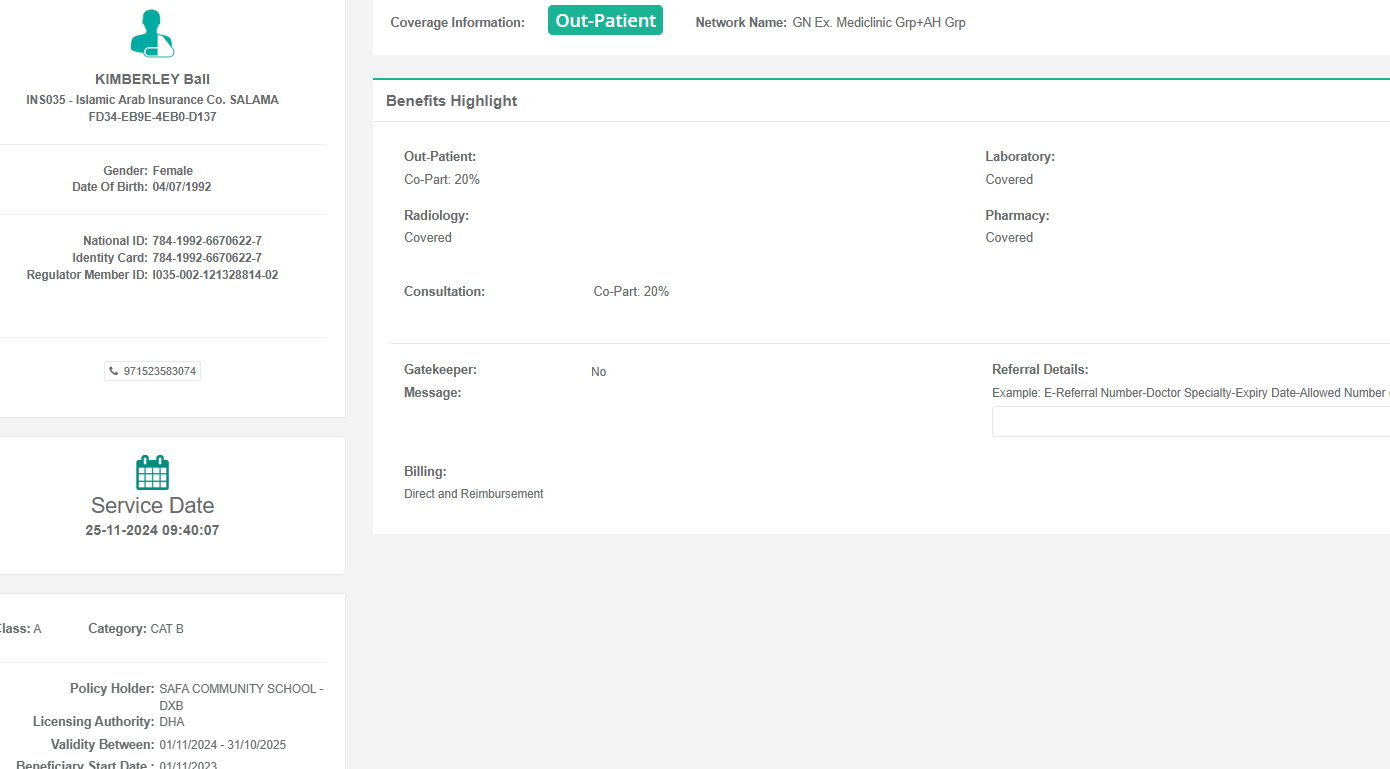
Task: Select Policy Holder SAFA COMMUNITY SCHOOL - DXB
Action: click(241, 697)
